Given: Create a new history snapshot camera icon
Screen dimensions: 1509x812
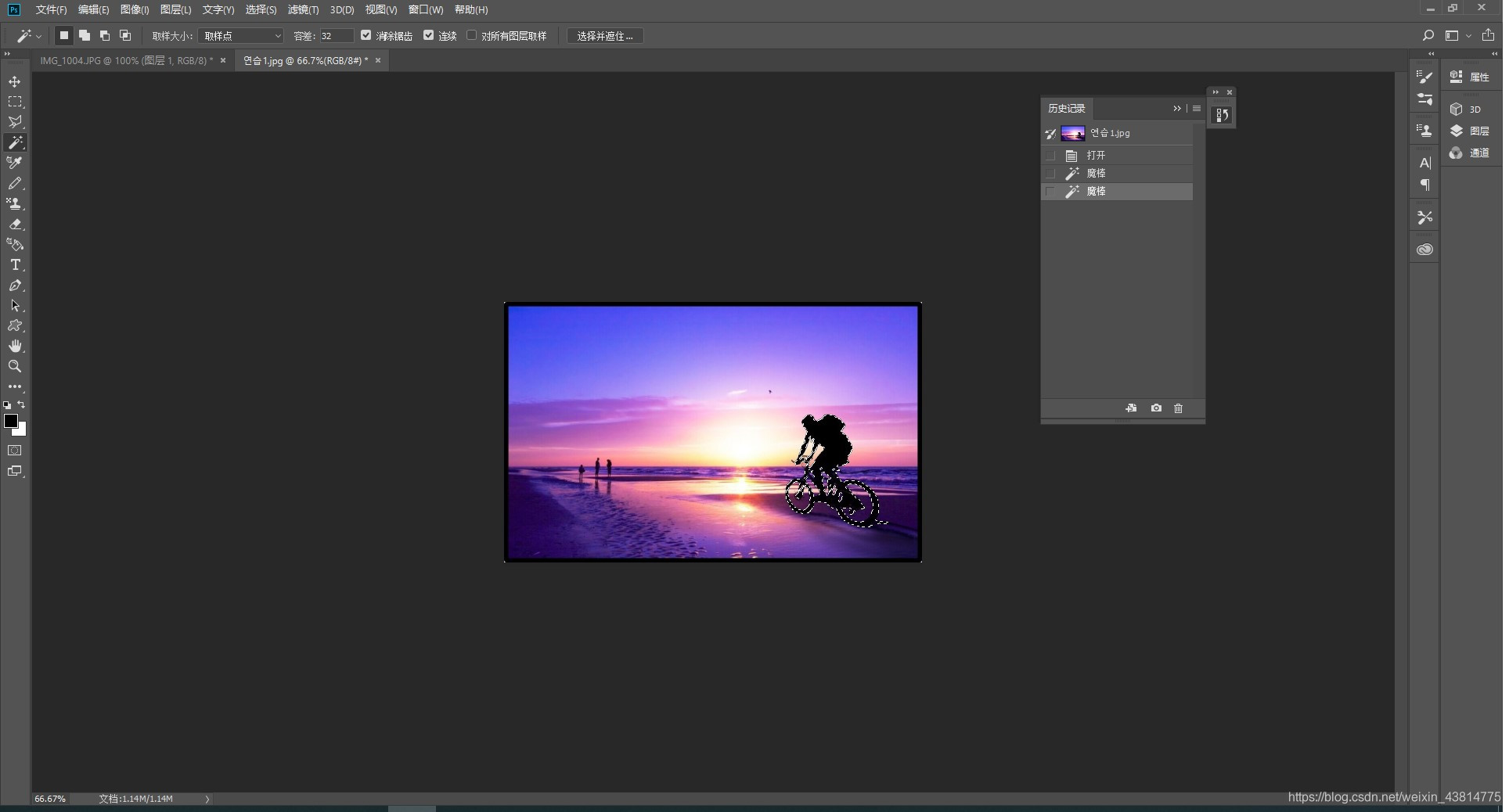Looking at the screenshot, I should [x=1156, y=408].
